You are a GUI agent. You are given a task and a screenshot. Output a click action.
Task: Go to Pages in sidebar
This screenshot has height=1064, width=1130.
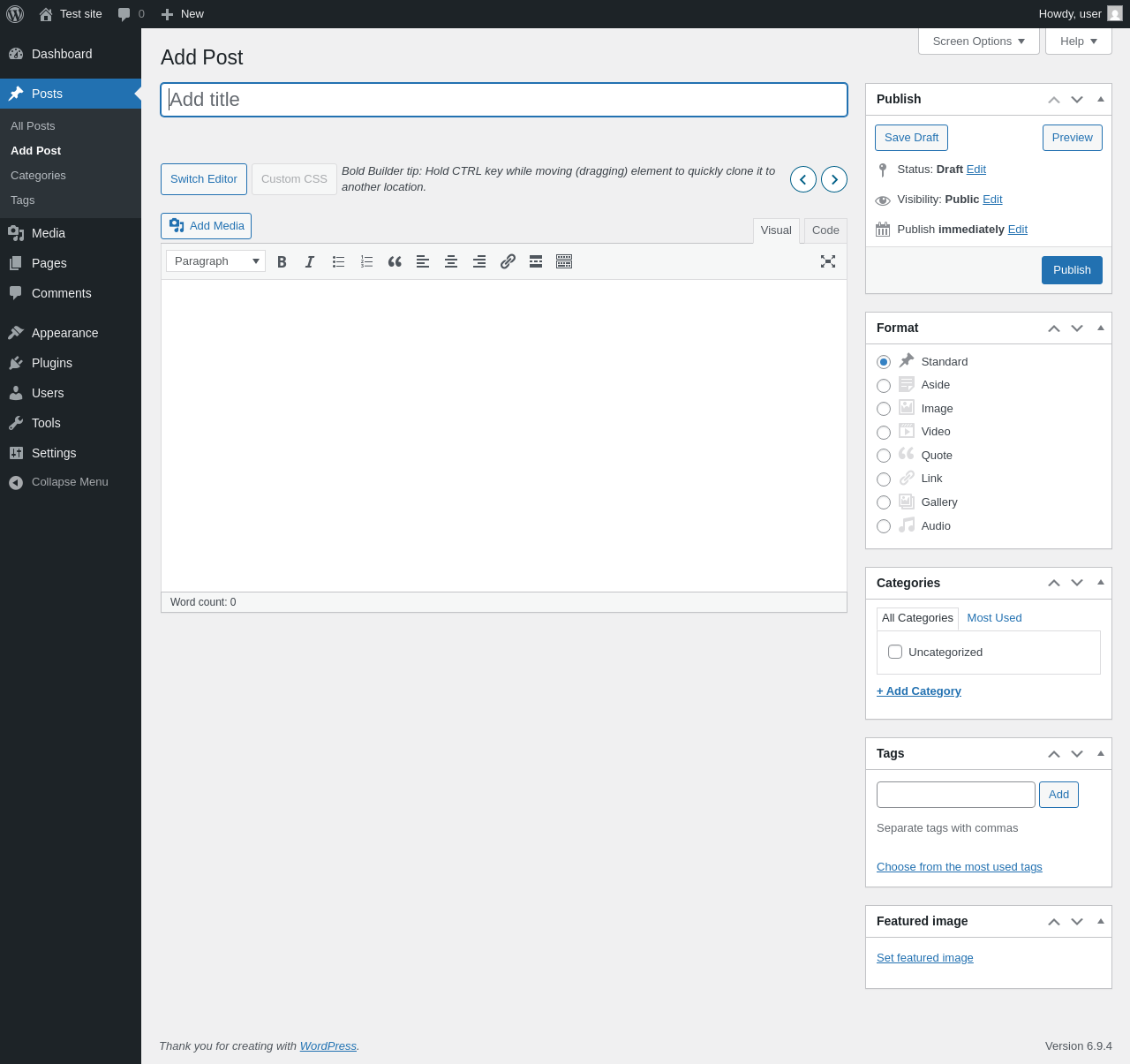click(71, 263)
